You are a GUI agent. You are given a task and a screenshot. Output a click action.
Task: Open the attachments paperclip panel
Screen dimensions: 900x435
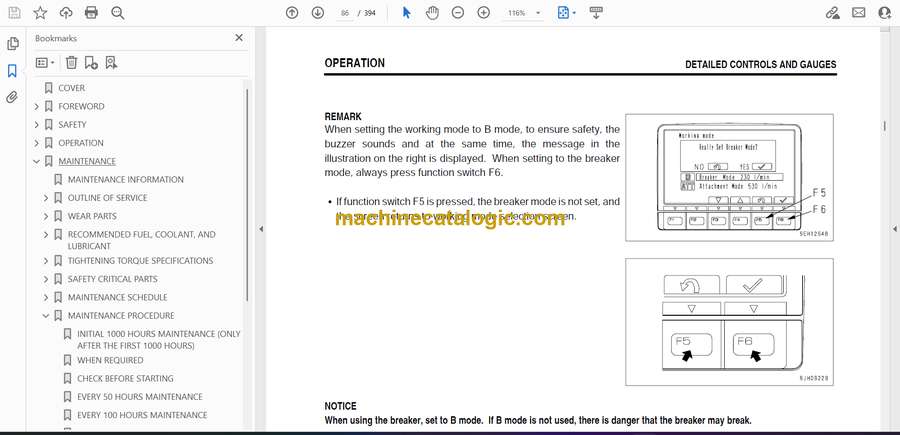click(x=12, y=97)
